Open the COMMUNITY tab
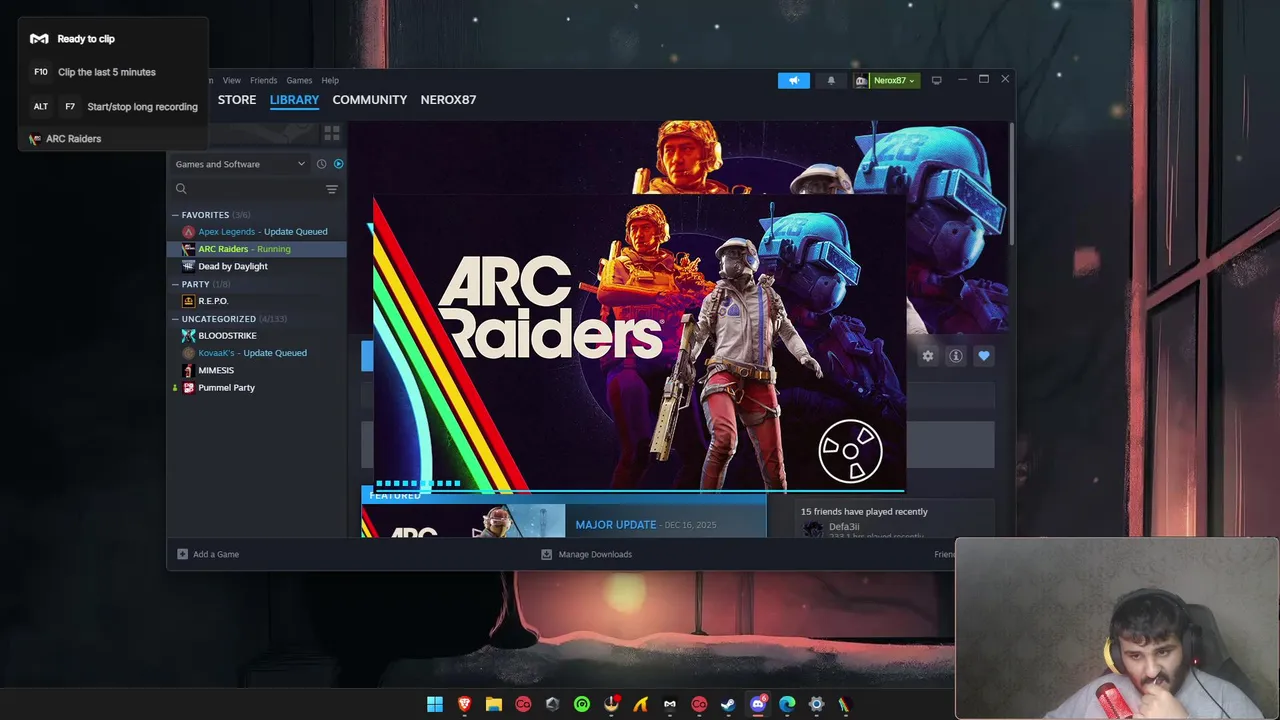Image resolution: width=1280 pixels, height=720 pixels. (x=370, y=100)
